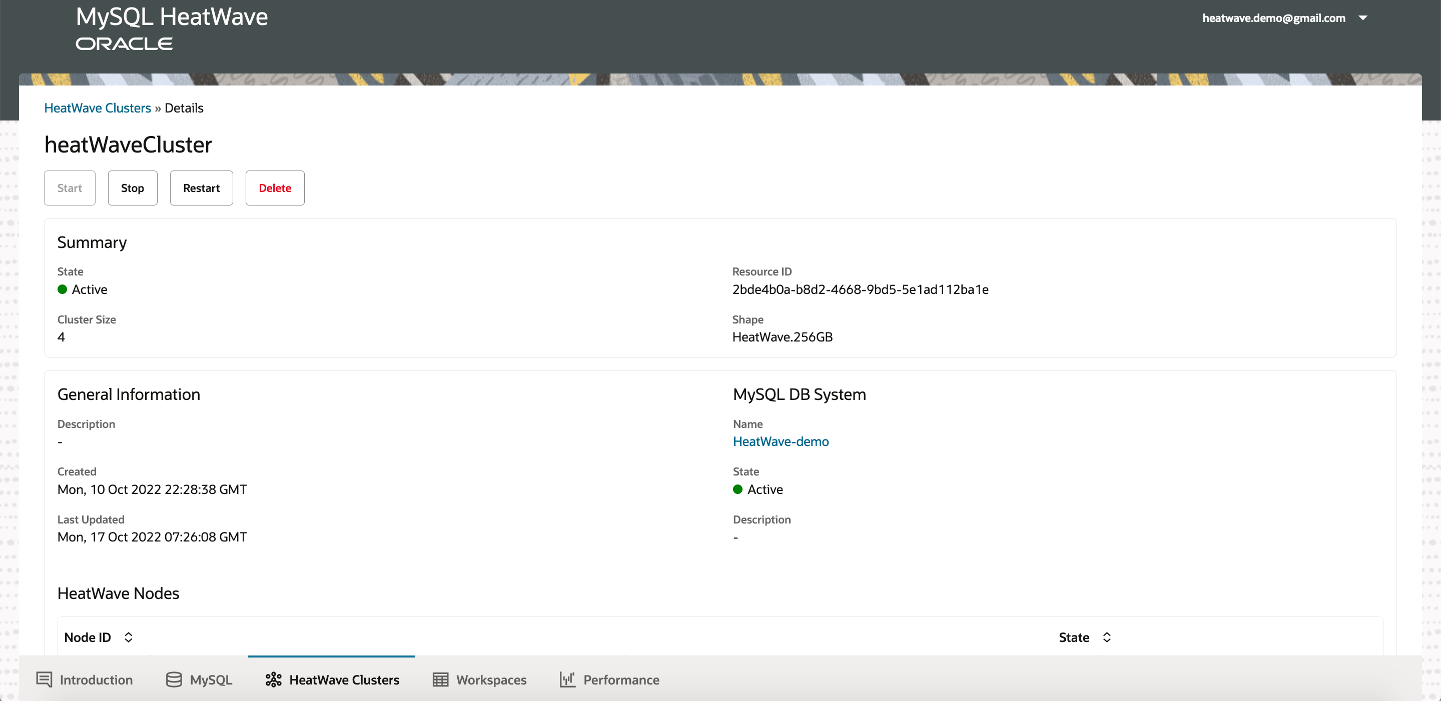Select the Introduction chat icon in bottom bar
Image resolution: width=1442 pixels, height=702 pixels.
pyautogui.click(x=44, y=679)
